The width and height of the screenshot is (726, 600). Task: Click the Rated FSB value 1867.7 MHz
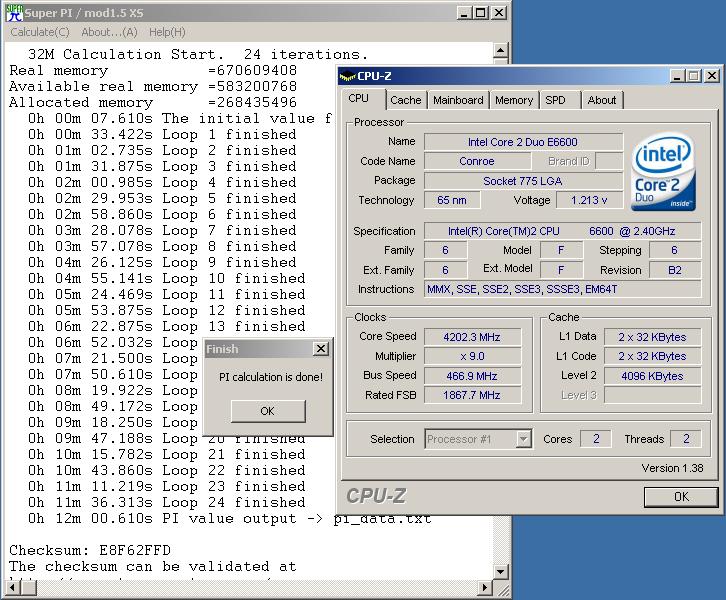pos(472,395)
